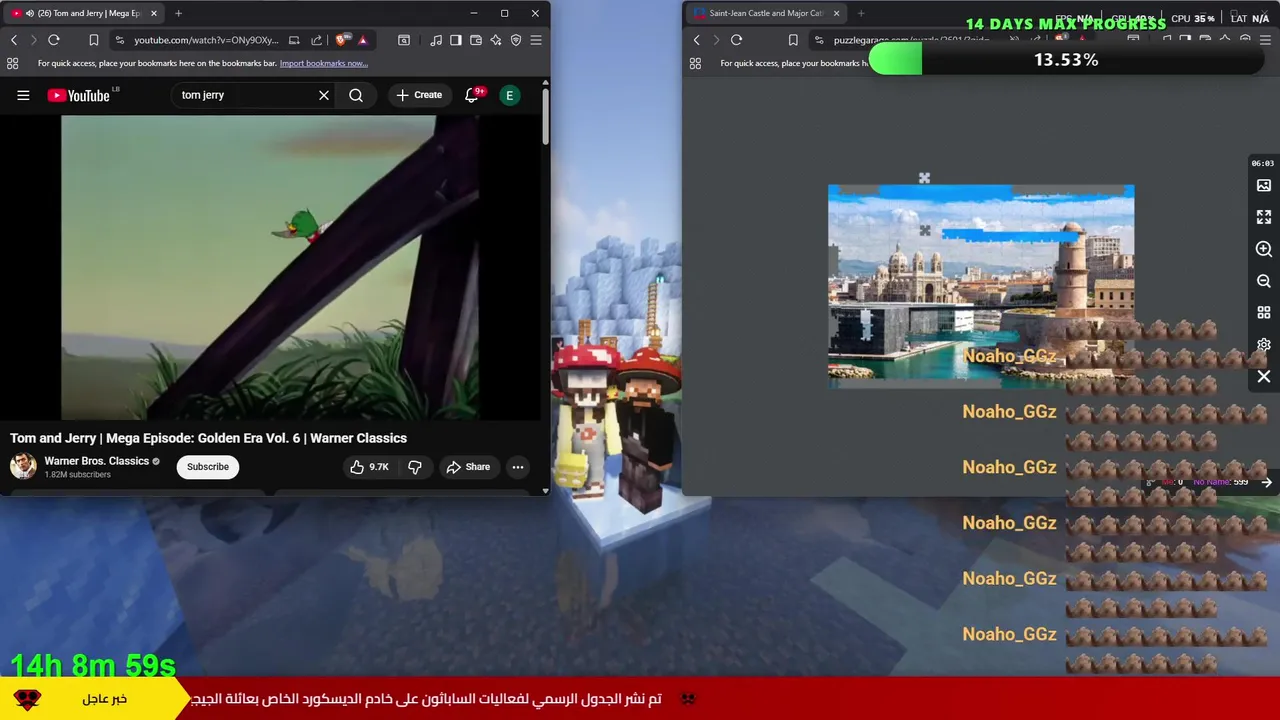Zoom out of the puzzle
The width and height of the screenshot is (1280, 720).
(1264, 281)
